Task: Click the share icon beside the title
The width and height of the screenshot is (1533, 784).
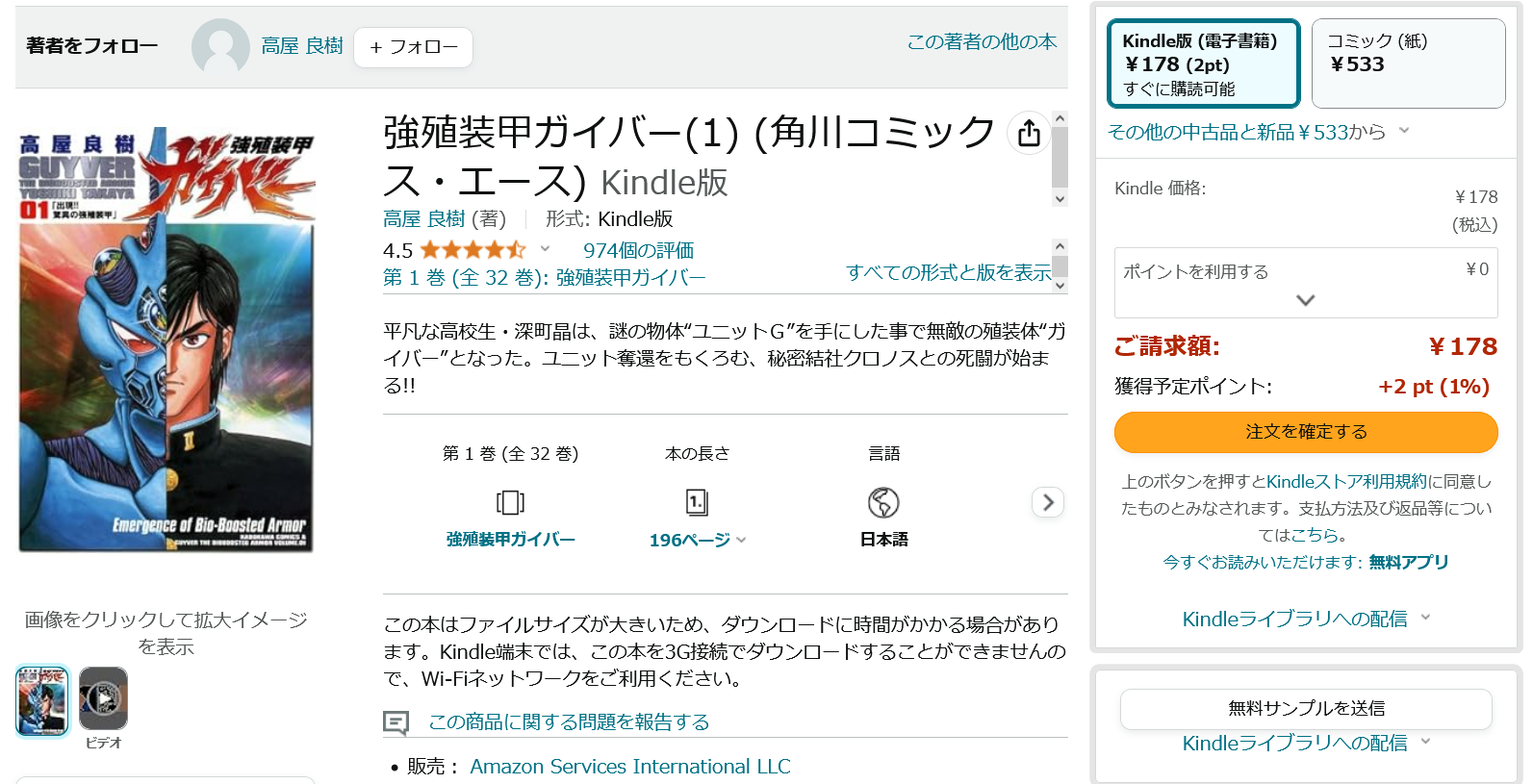Action: (x=1029, y=133)
